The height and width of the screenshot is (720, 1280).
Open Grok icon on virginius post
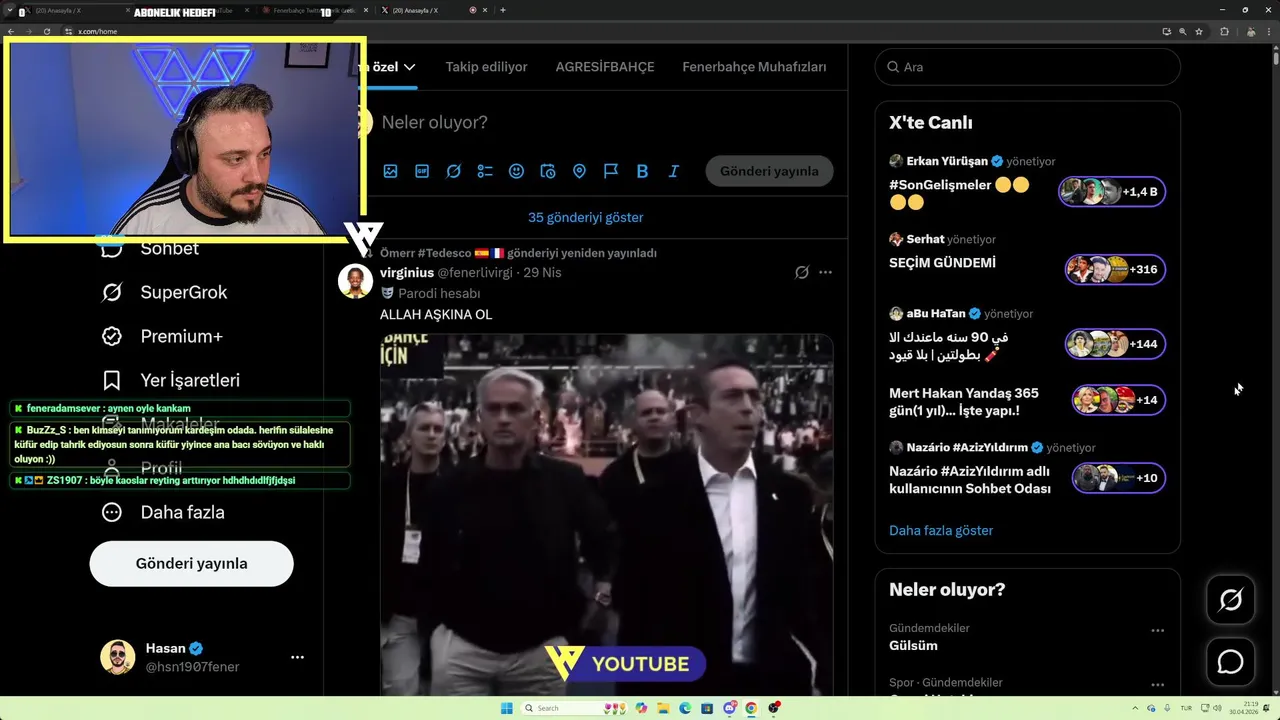pos(801,272)
